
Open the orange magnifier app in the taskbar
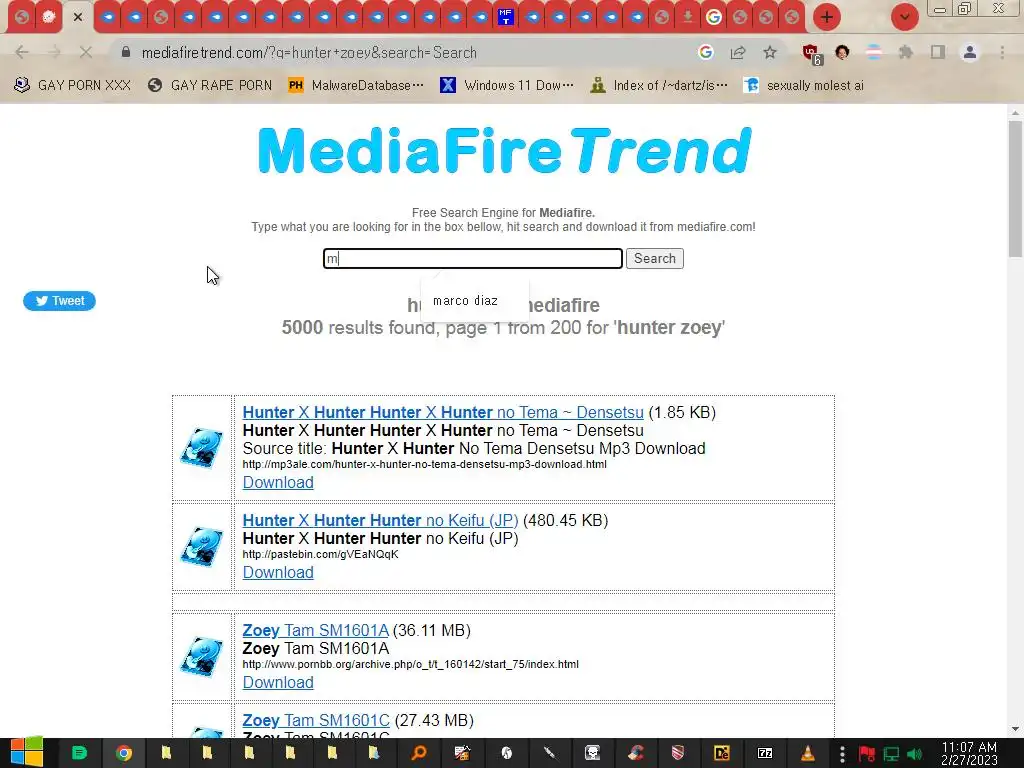(x=419, y=753)
